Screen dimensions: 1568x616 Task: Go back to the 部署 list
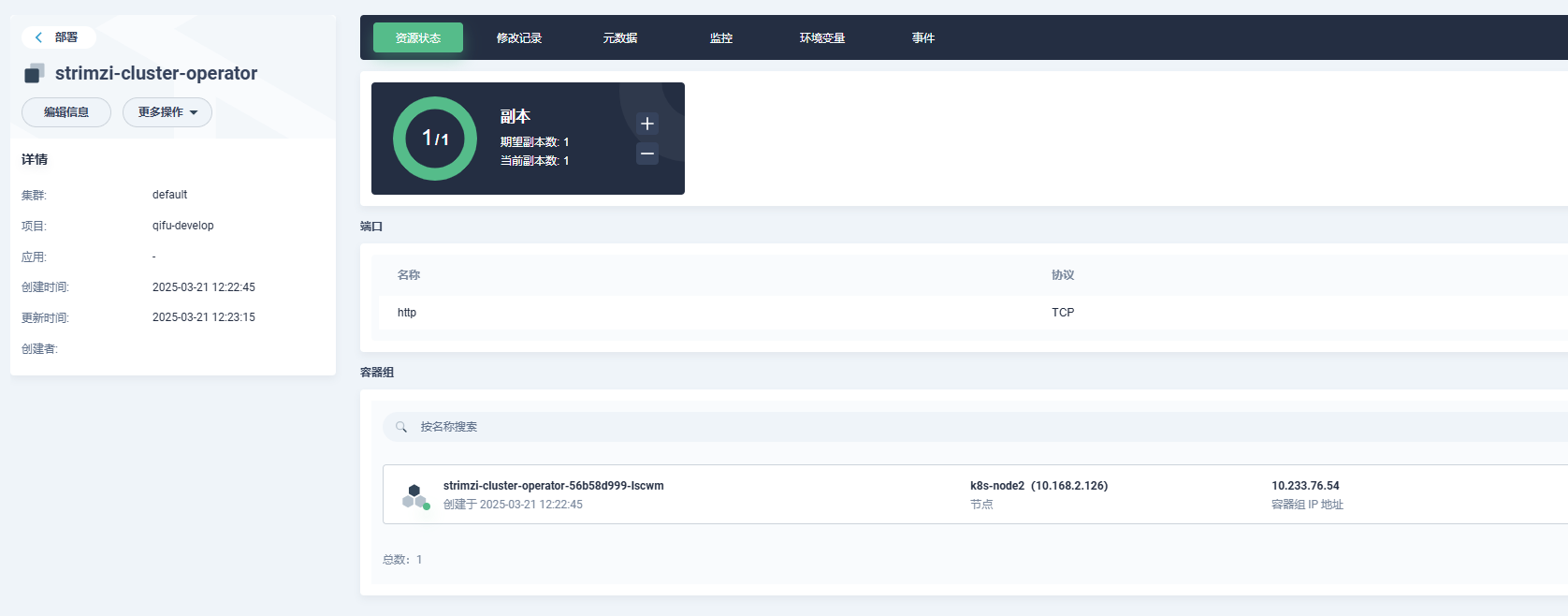(x=58, y=37)
